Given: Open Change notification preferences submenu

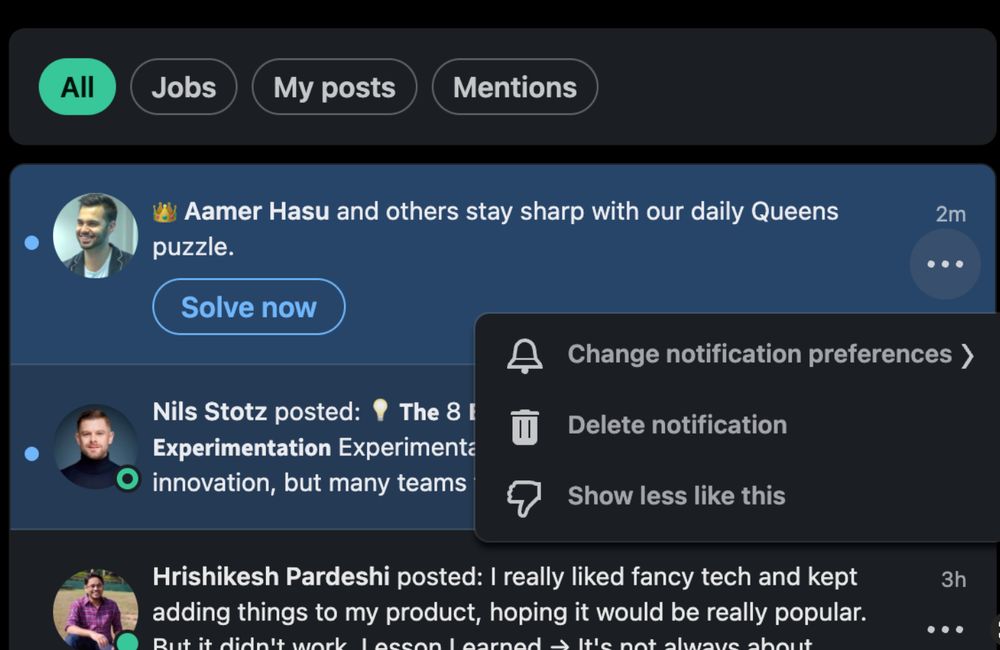Looking at the screenshot, I should [759, 354].
